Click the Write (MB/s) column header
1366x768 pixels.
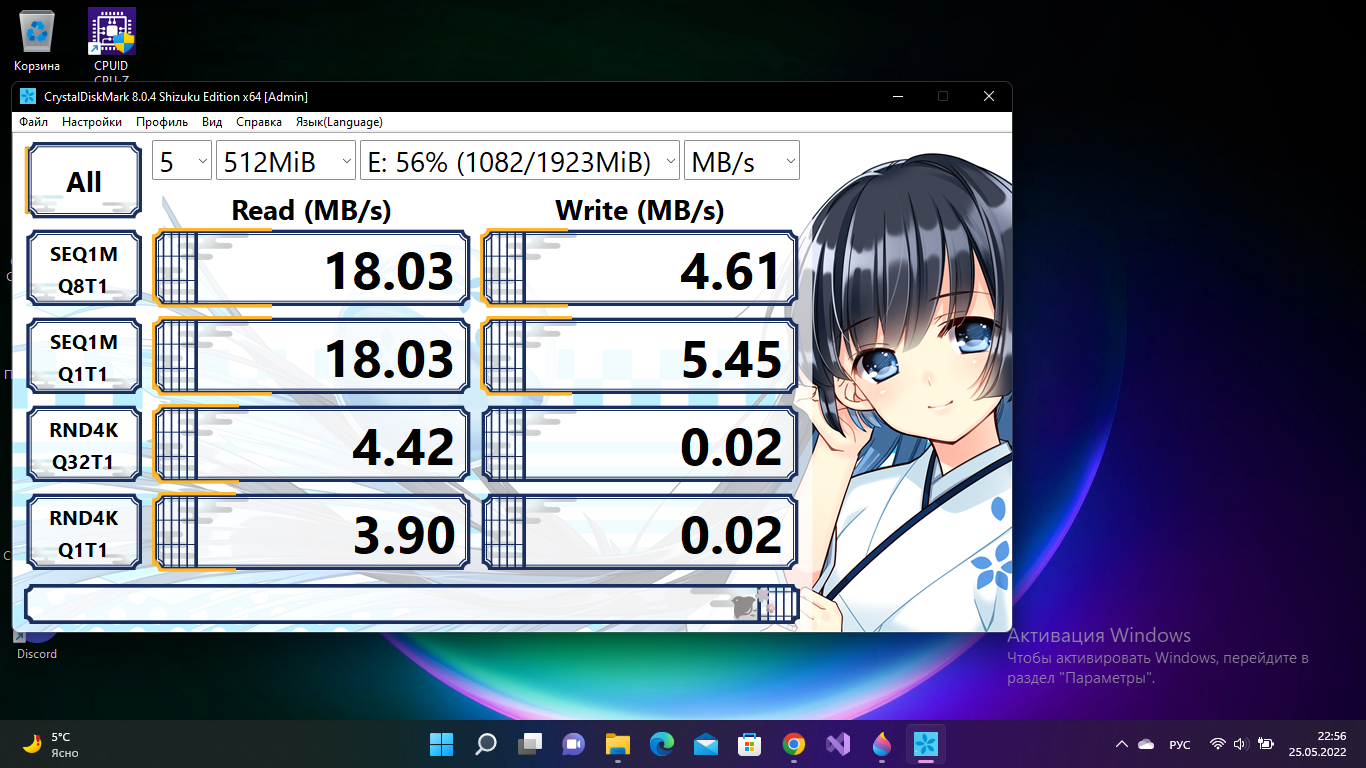(639, 210)
